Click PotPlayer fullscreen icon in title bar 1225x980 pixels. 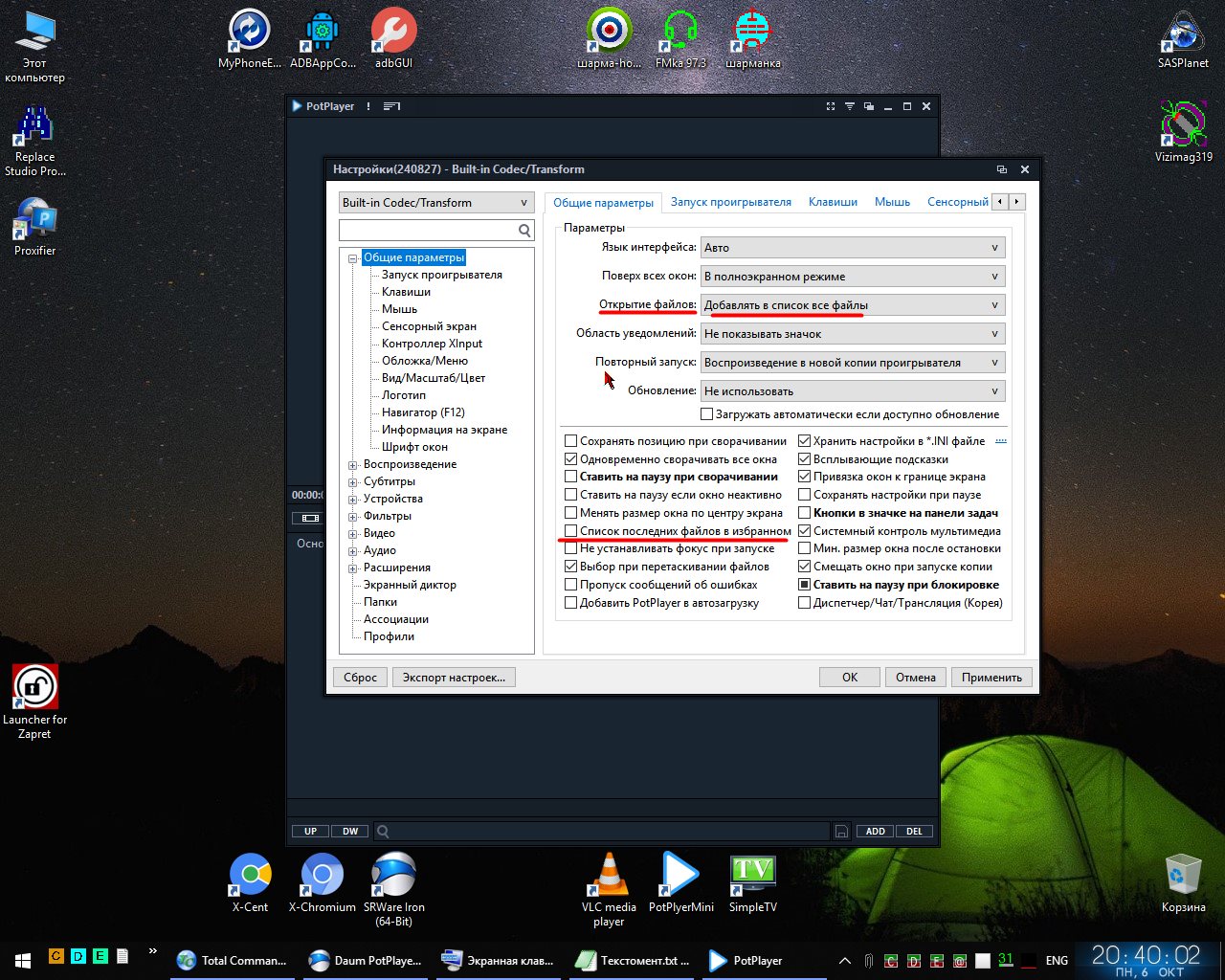[x=830, y=106]
